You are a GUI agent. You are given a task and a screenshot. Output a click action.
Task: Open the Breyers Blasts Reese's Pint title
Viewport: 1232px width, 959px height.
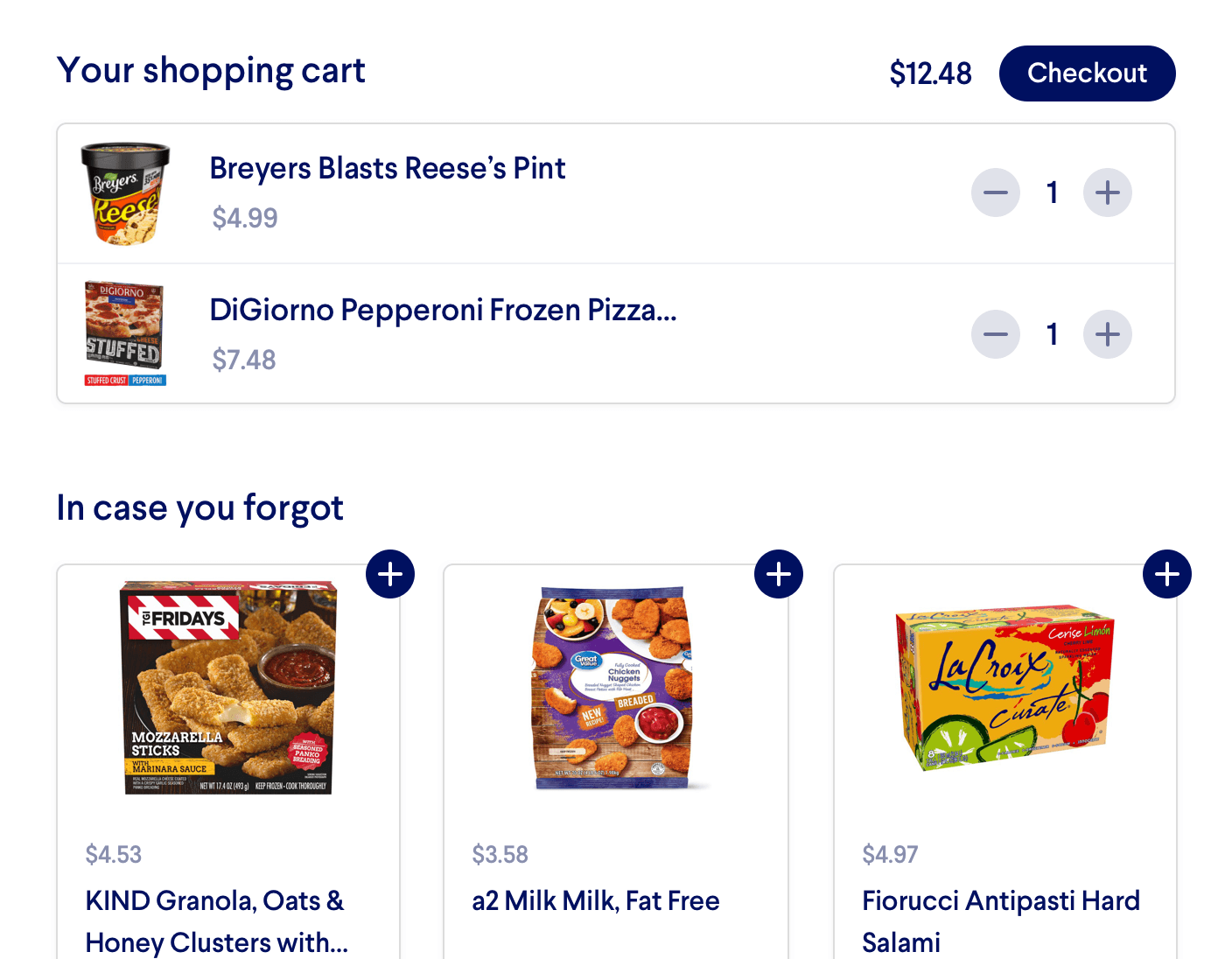[388, 168]
